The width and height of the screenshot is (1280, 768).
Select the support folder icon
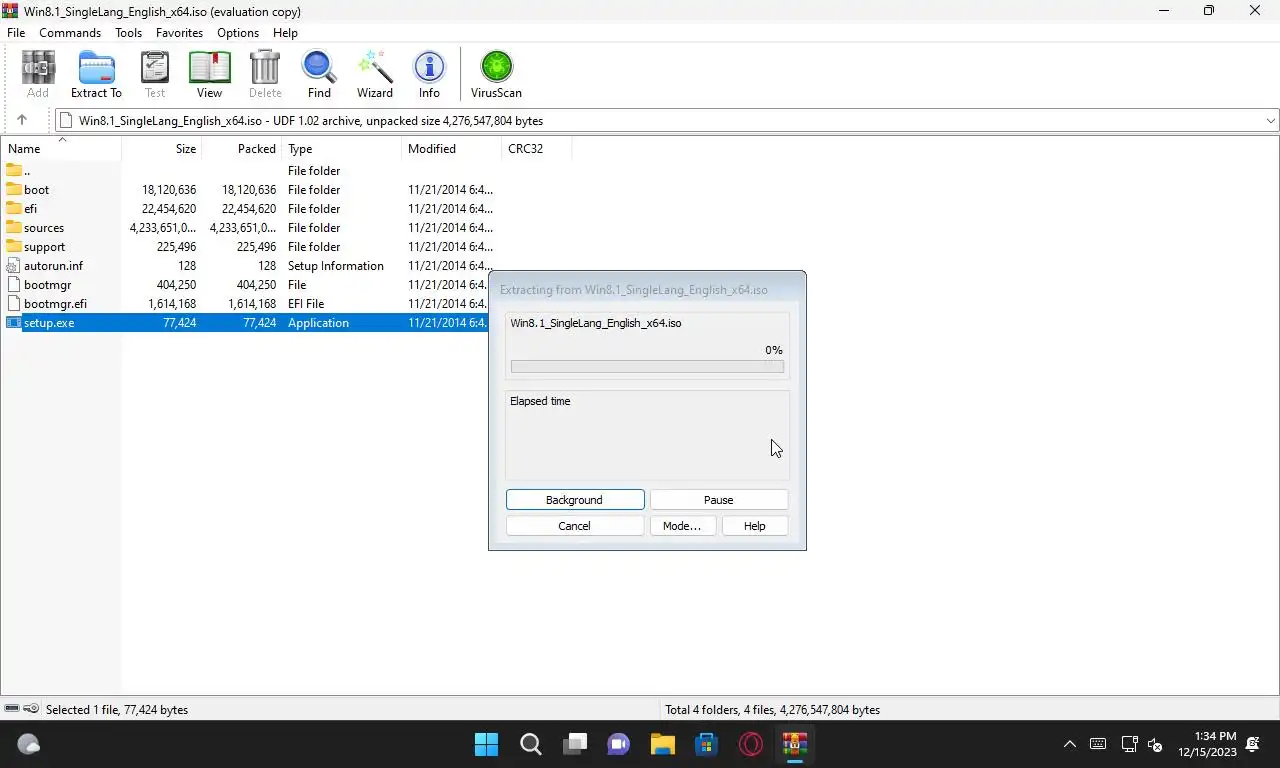click(x=14, y=246)
